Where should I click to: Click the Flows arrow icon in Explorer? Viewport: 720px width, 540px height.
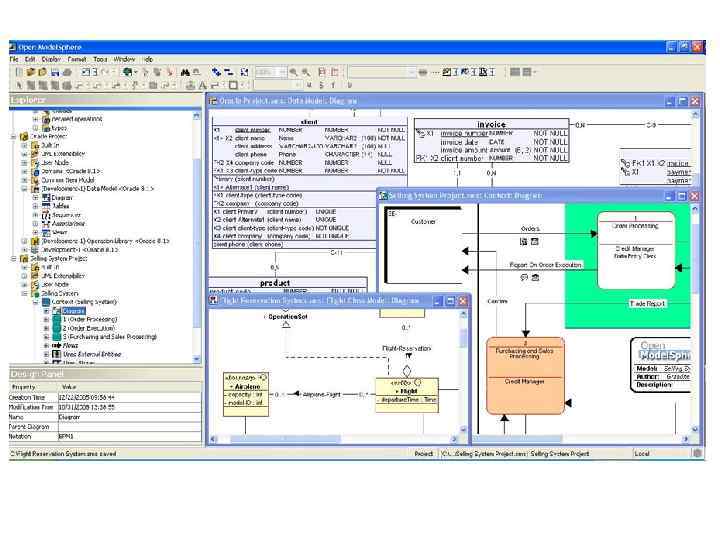[x=56, y=346]
